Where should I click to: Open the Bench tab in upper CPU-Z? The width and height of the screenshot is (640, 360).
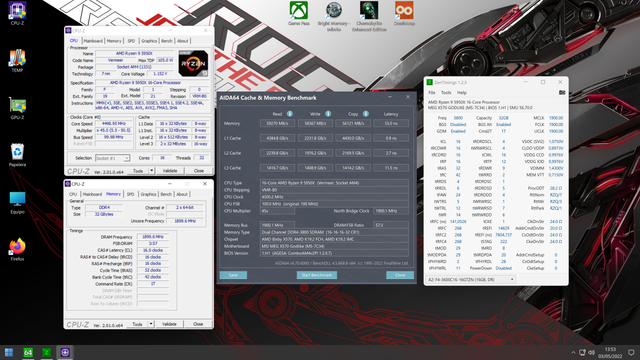tap(167, 41)
